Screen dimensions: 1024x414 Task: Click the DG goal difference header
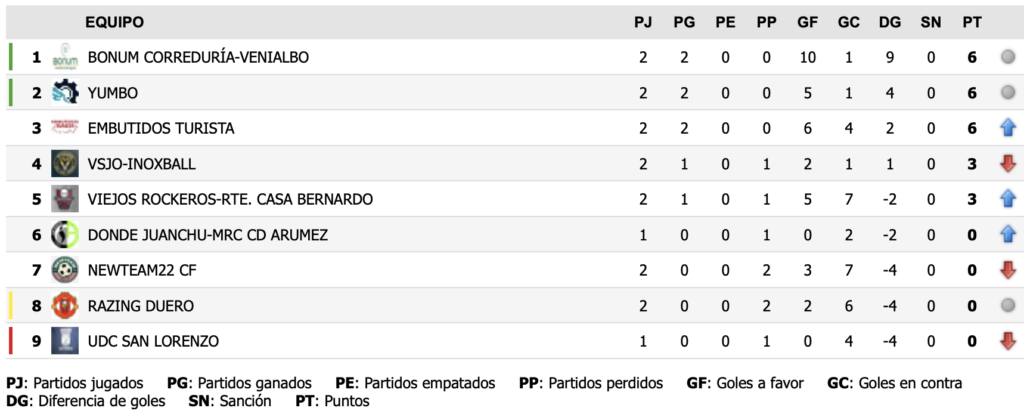point(889,22)
